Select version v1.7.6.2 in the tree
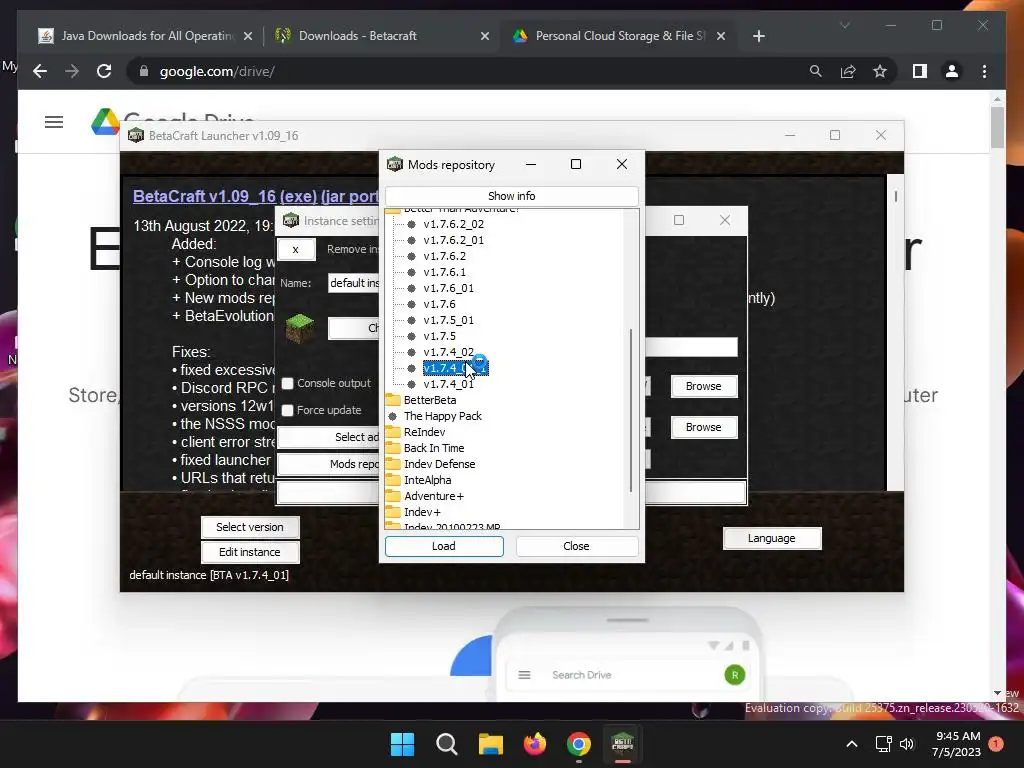 (444, 256)
